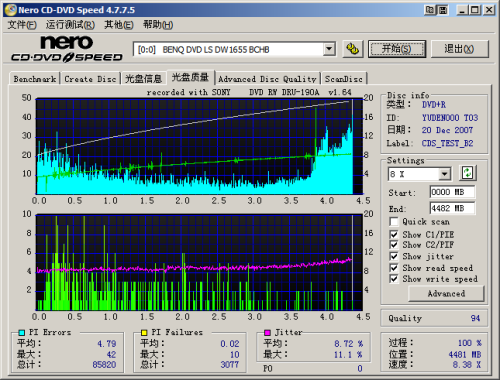
Task: Click the PI Errors maximum value 42
Action: (x=111, y=354)
